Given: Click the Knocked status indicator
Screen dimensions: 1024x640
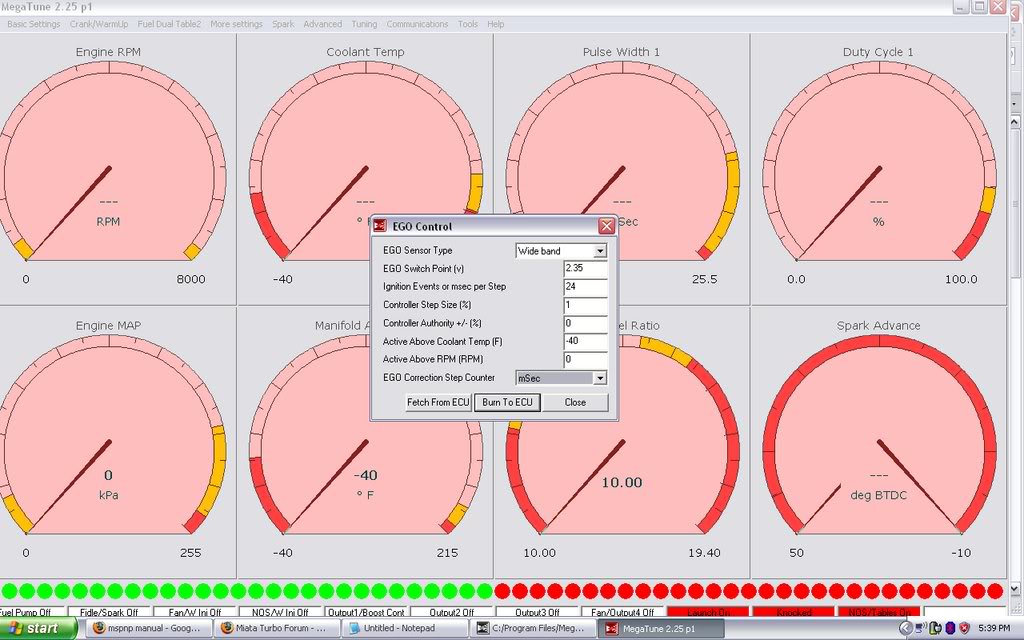Looking at the screenshot, I should pyautogui.click(x=794, y=612).
